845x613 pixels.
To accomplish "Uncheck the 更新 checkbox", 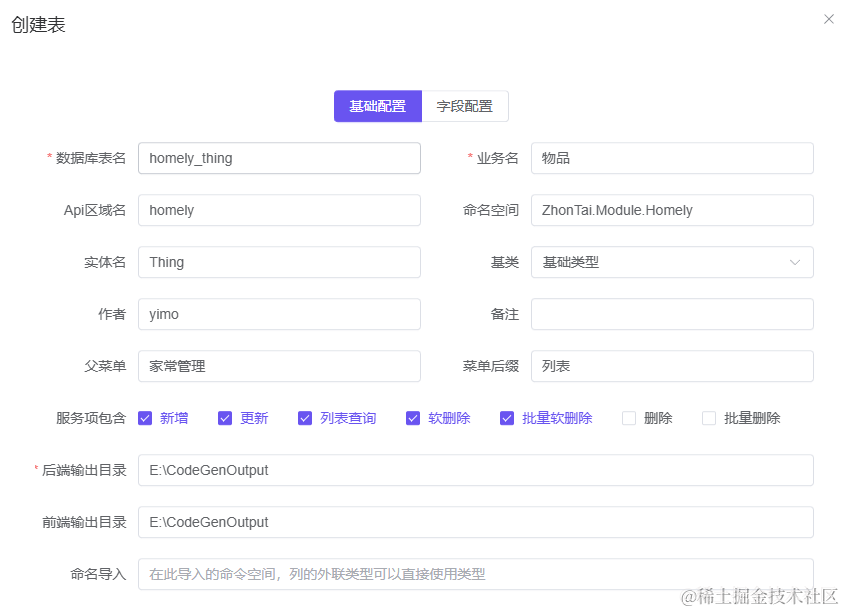I will click(225, 418).
